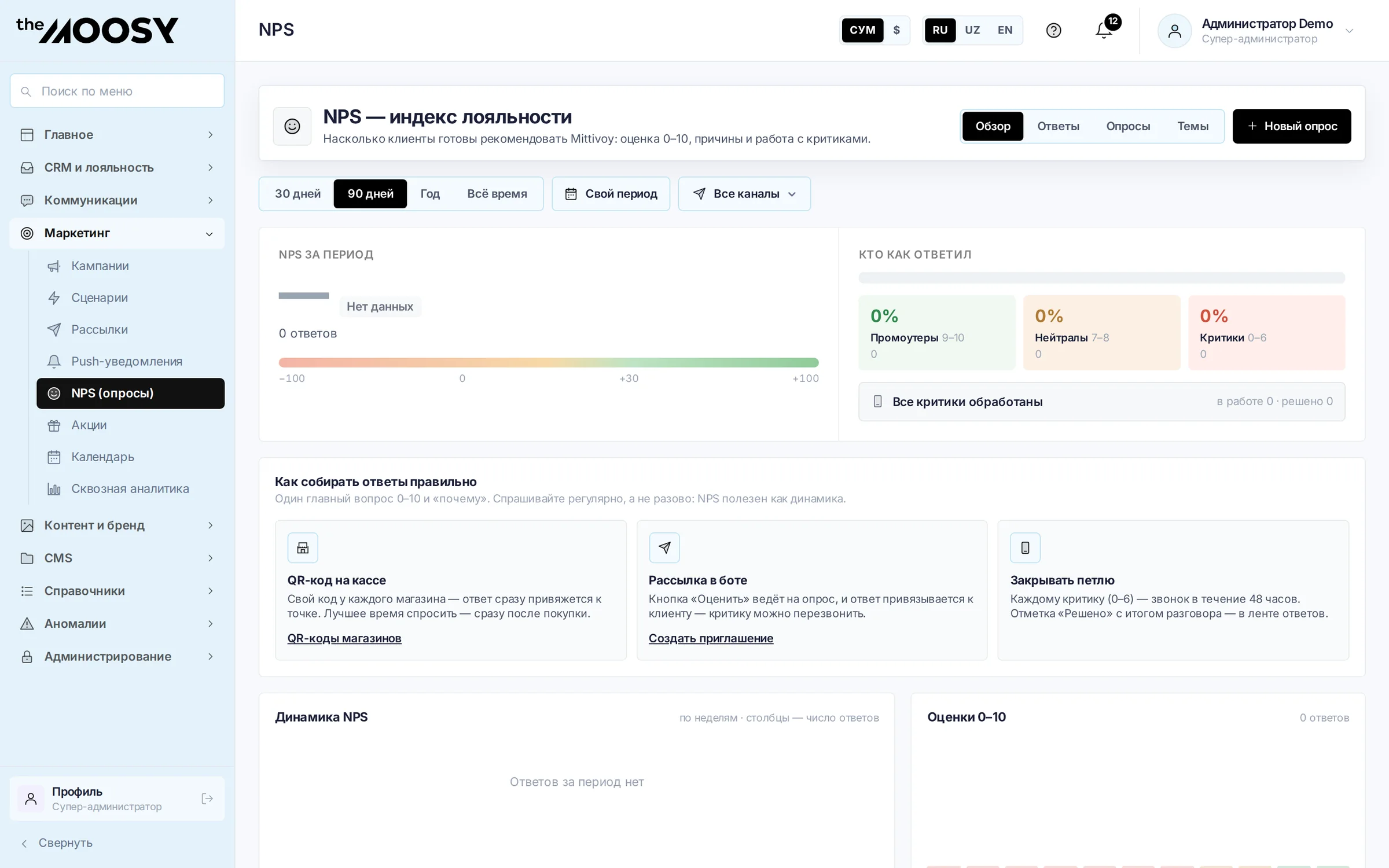
Task: Open the Все каналы dropdown
Action: [x=744, y=194]
